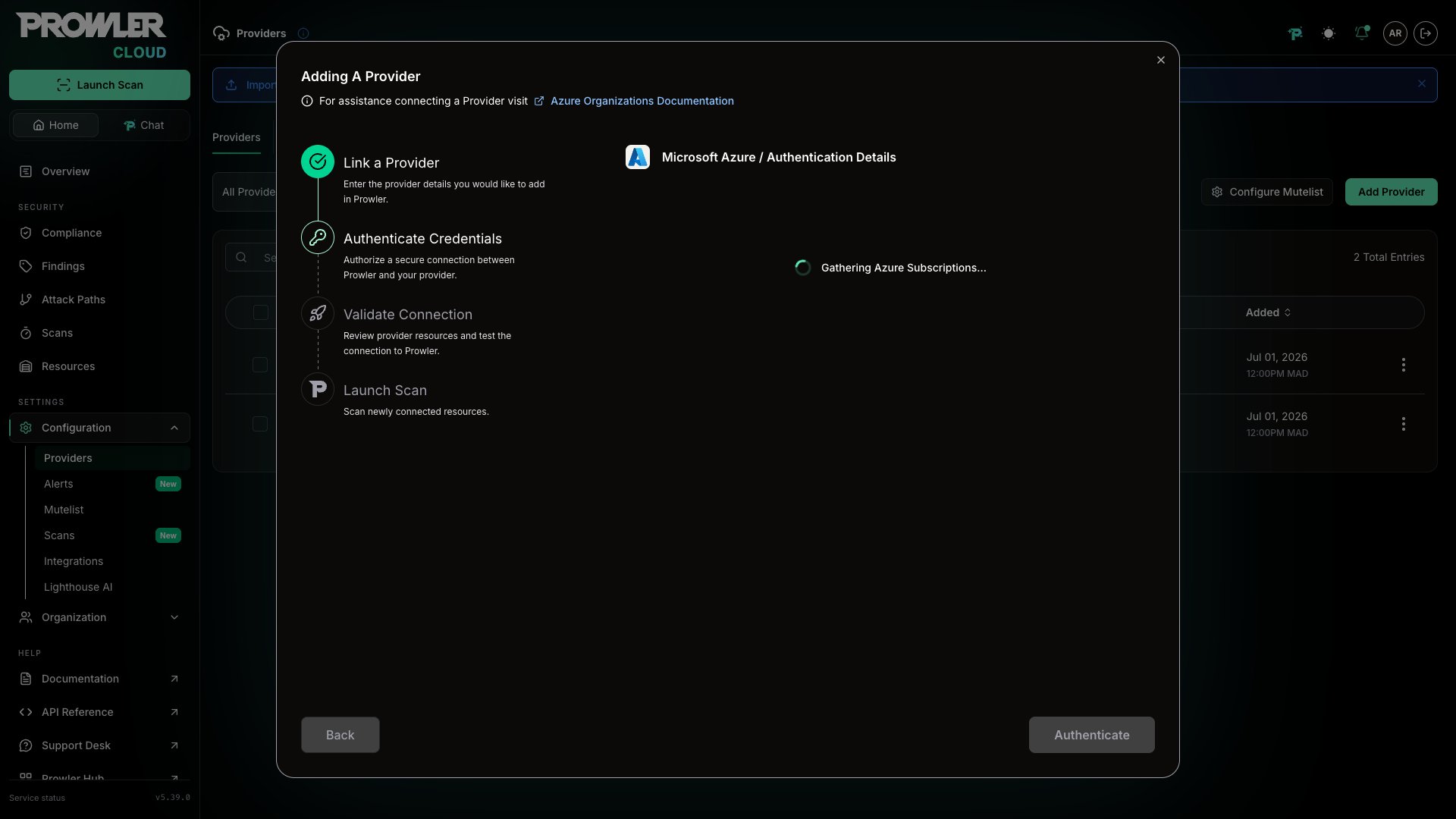Click the Documentation file icon
The width and height of the screenshot is (1456, 819).
pyautogui.click(x=26, y=679)
